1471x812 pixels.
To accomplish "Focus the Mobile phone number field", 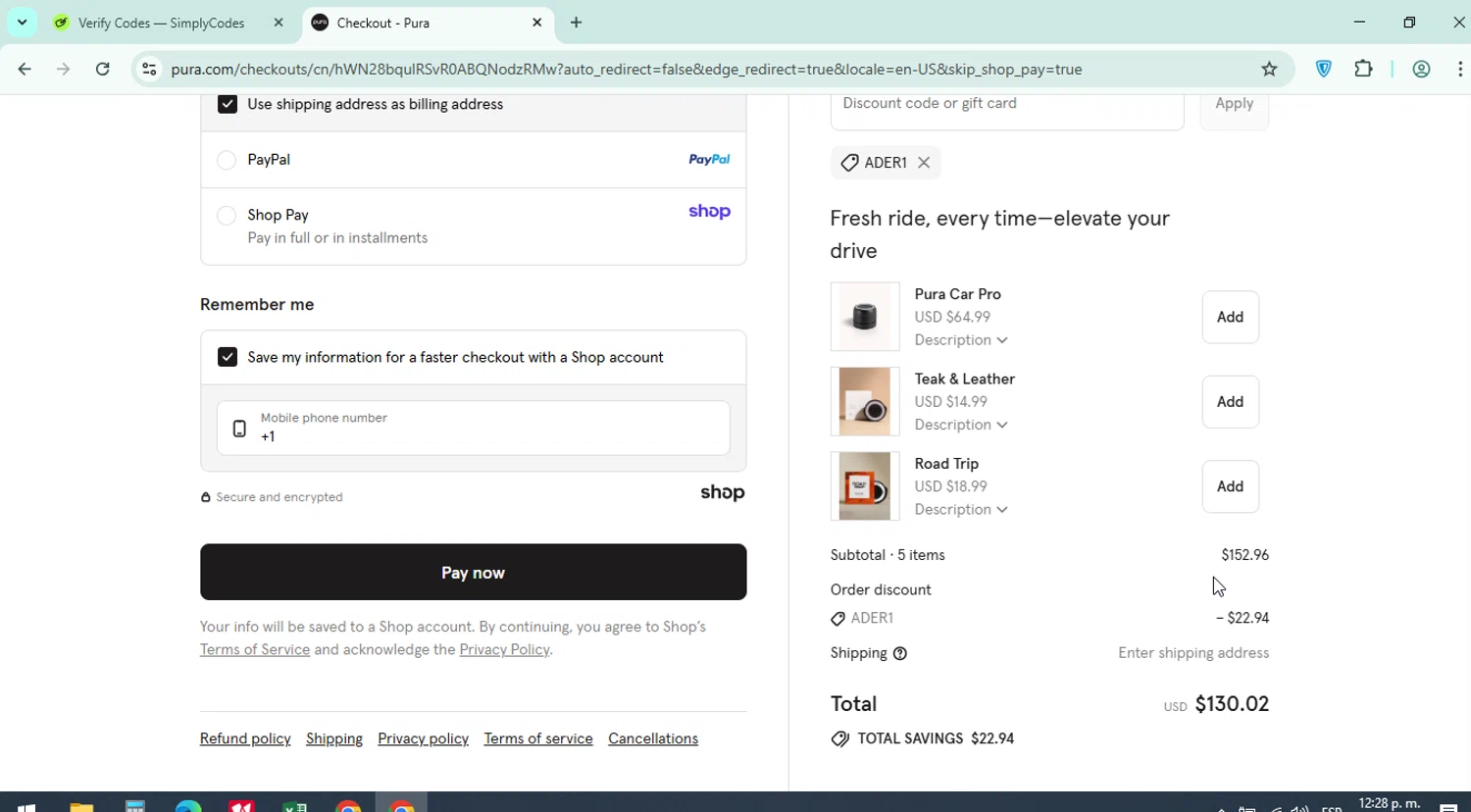I will click(474, 428).
